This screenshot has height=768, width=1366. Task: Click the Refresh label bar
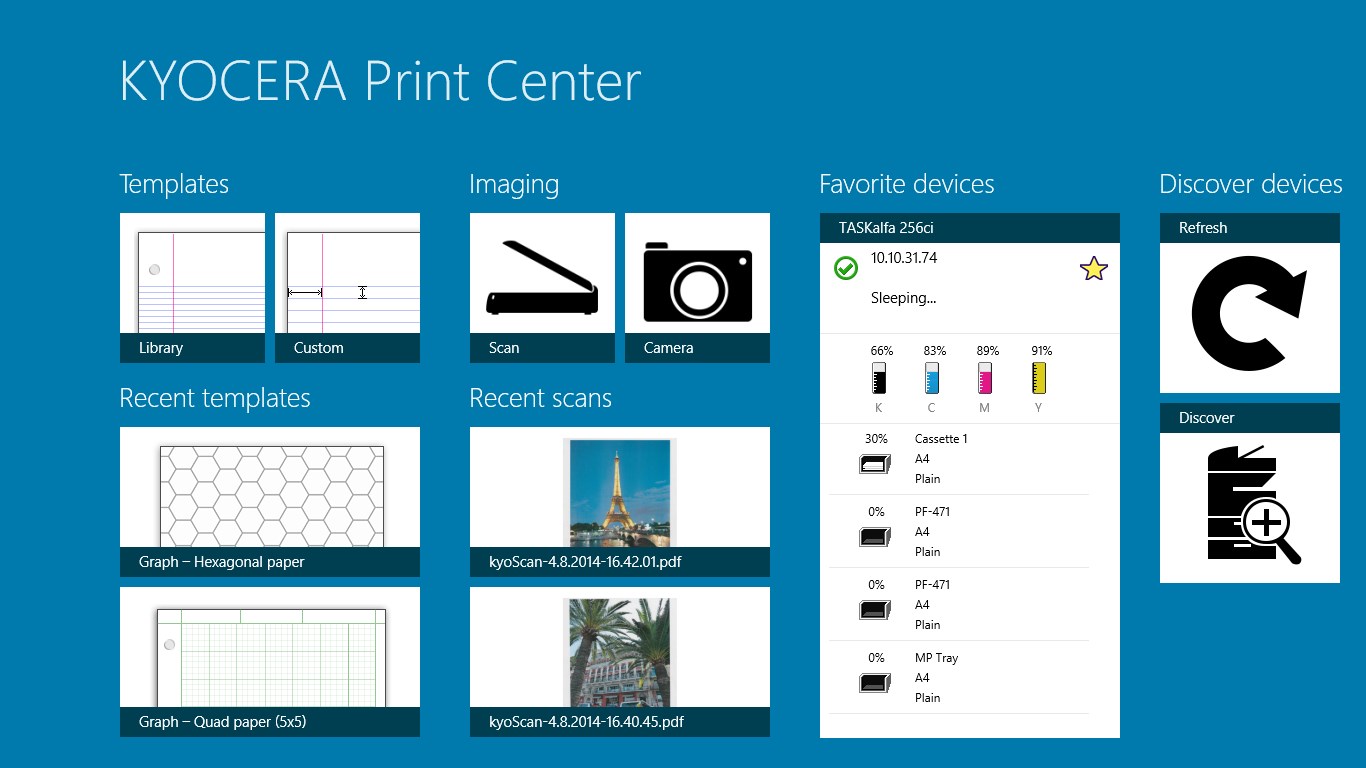[x=1250, y=228]
